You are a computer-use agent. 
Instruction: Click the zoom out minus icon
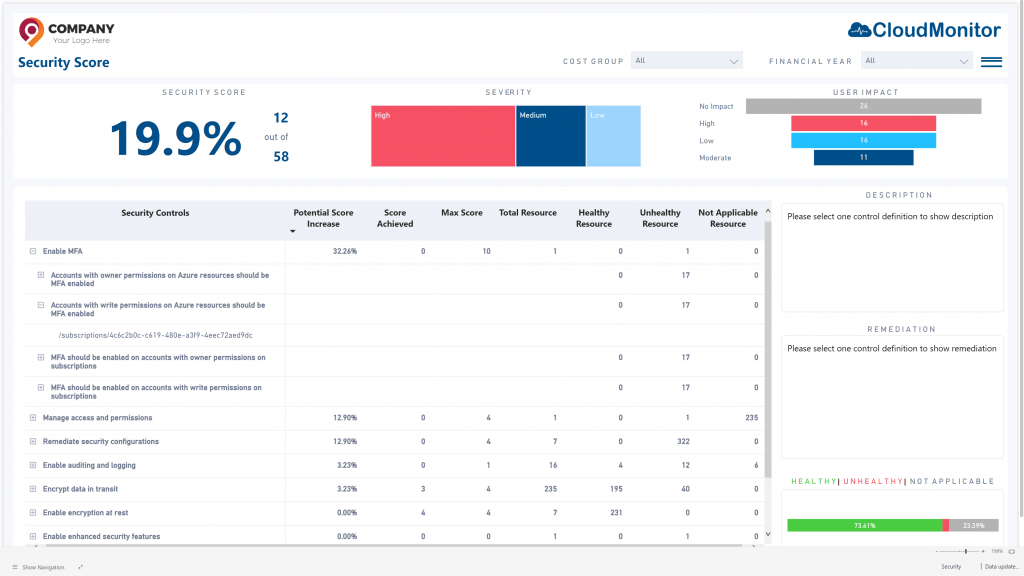pyautogui.click(x=937, y=551)
